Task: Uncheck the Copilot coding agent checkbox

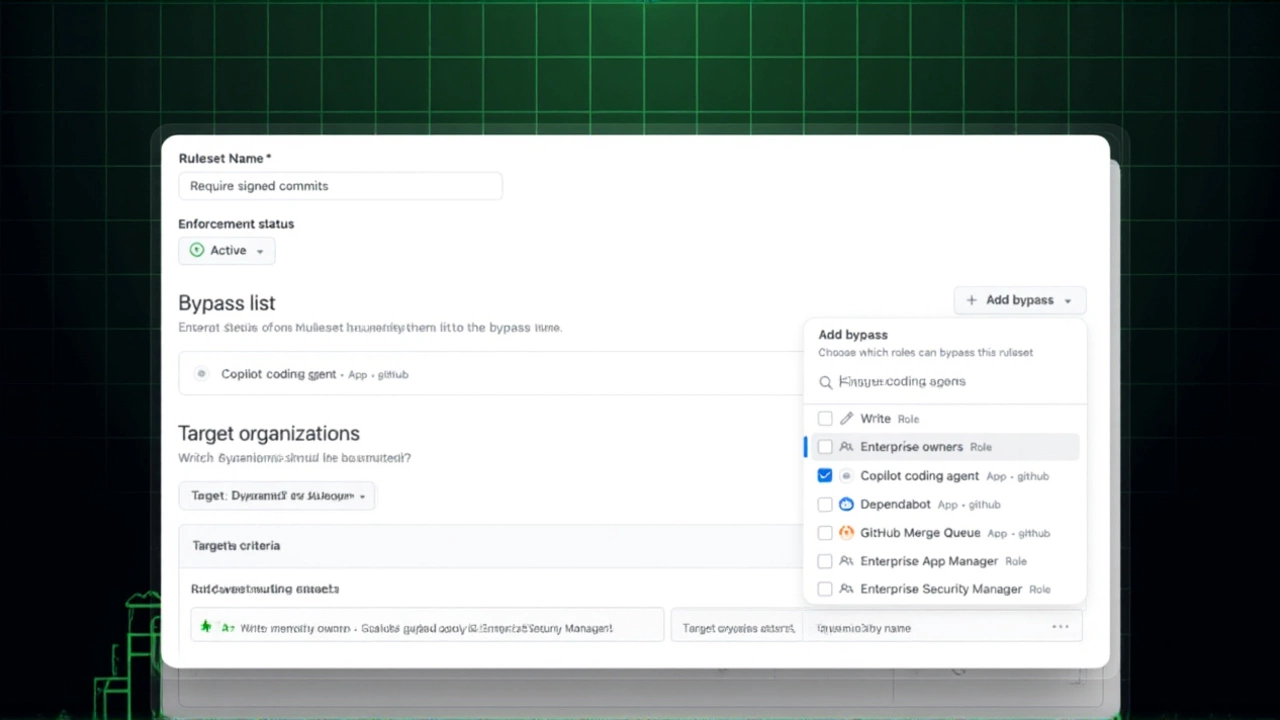Action: point(824,475)
